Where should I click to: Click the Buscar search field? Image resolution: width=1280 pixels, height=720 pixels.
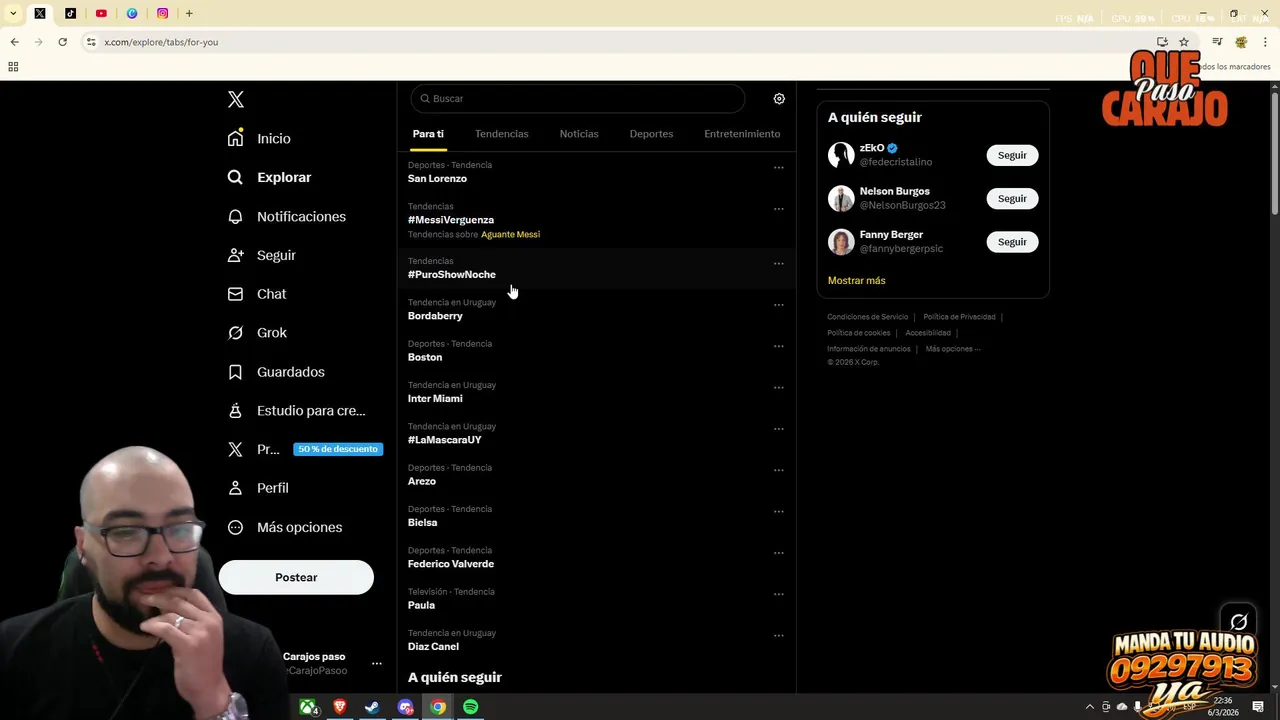coord(578,99)
